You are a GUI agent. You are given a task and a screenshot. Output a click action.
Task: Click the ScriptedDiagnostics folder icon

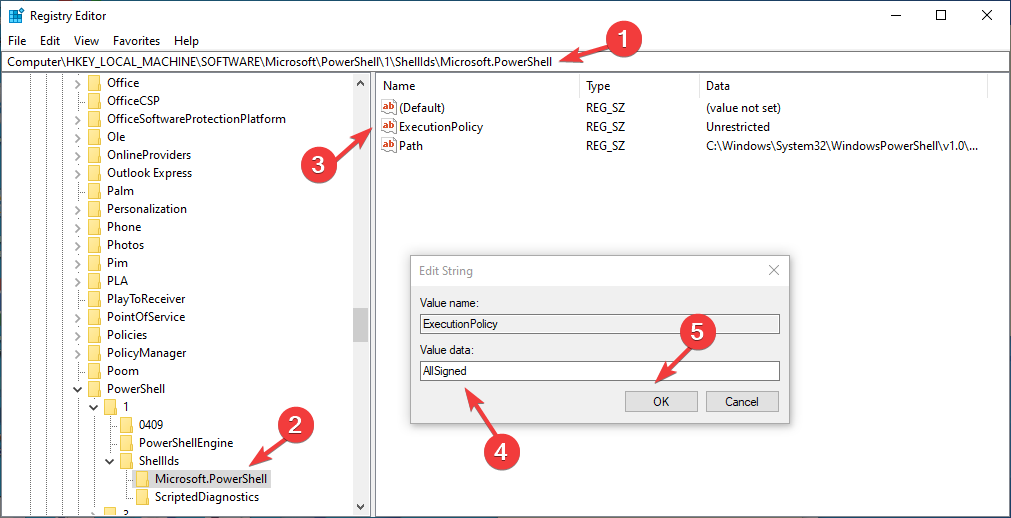coord(142,497)
